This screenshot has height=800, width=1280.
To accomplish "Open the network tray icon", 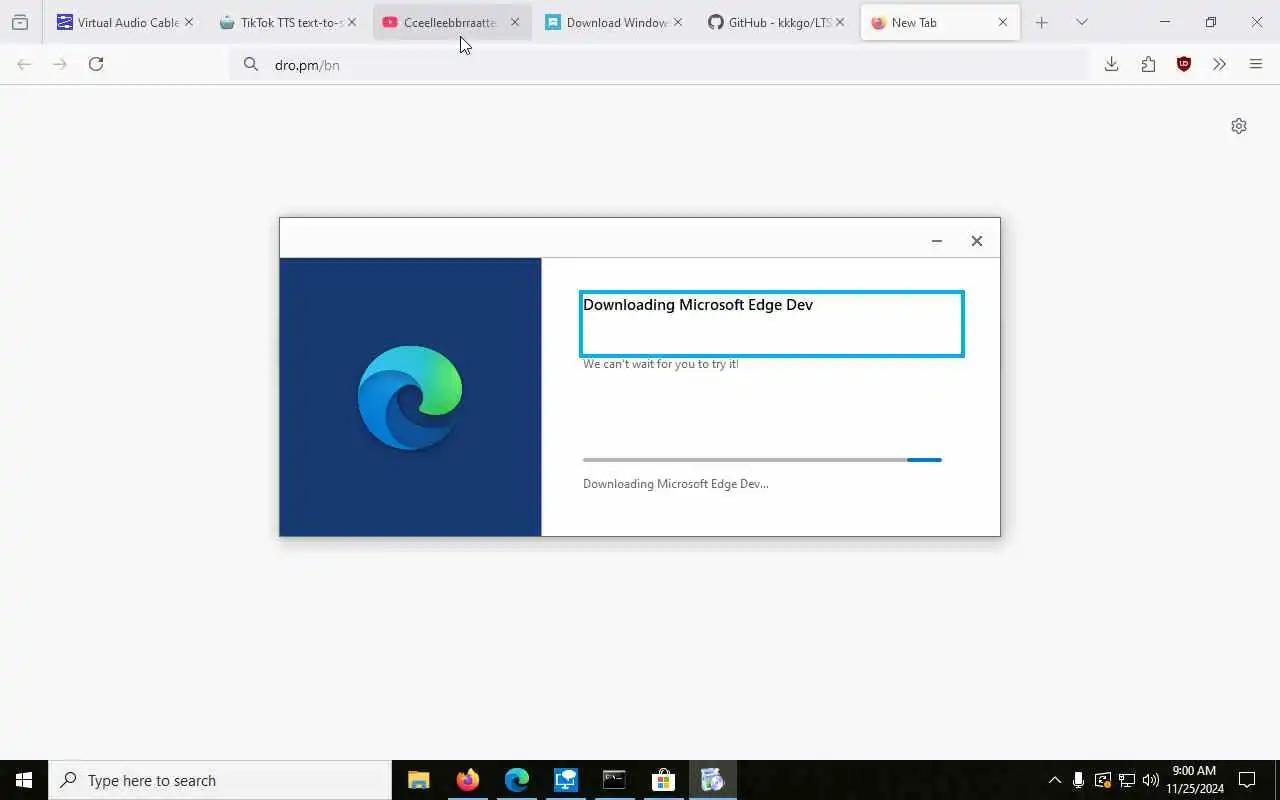I will (x=1126, y=780).
